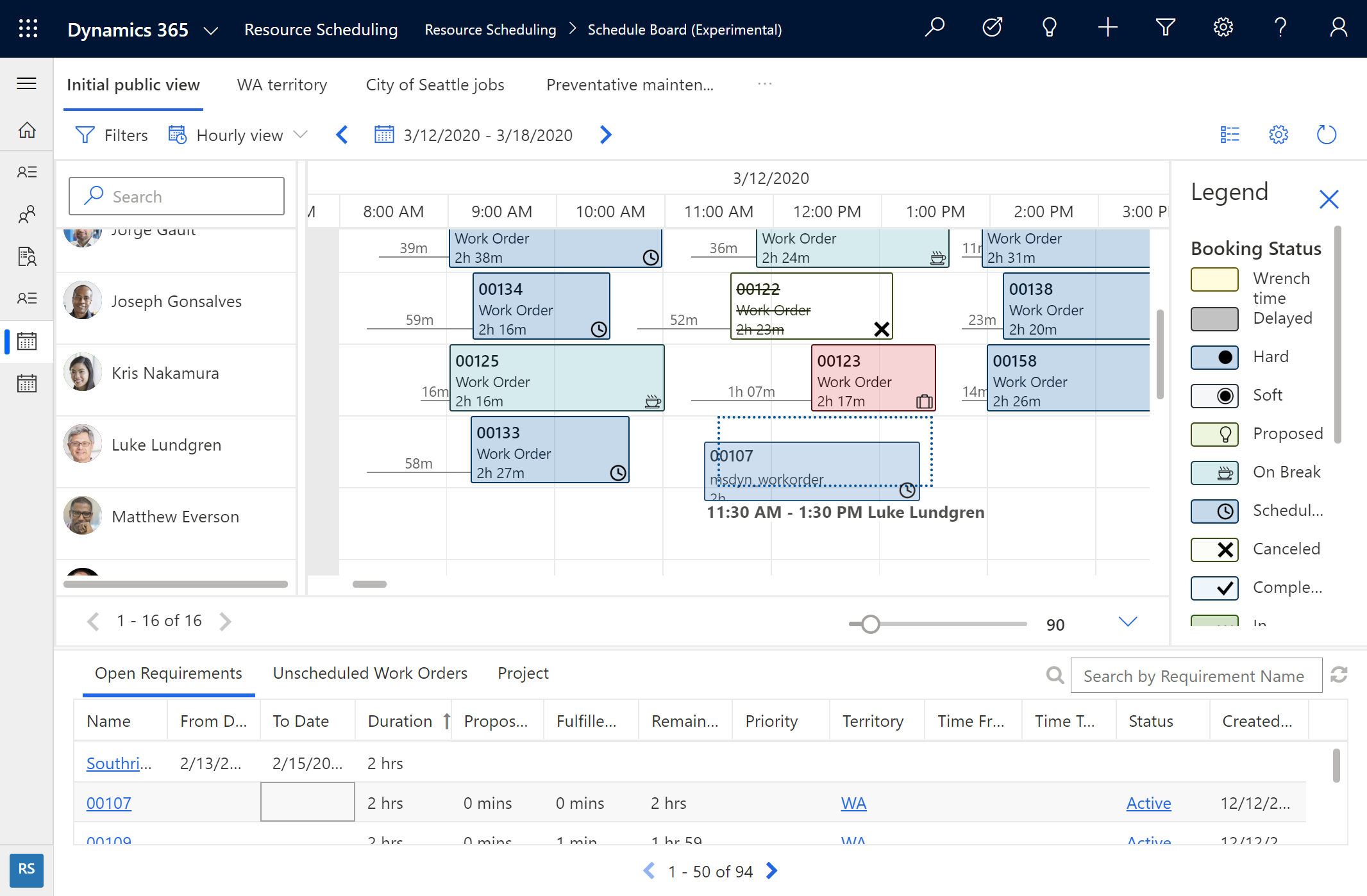Switch to the WA territory tab

tap(283, 84)
